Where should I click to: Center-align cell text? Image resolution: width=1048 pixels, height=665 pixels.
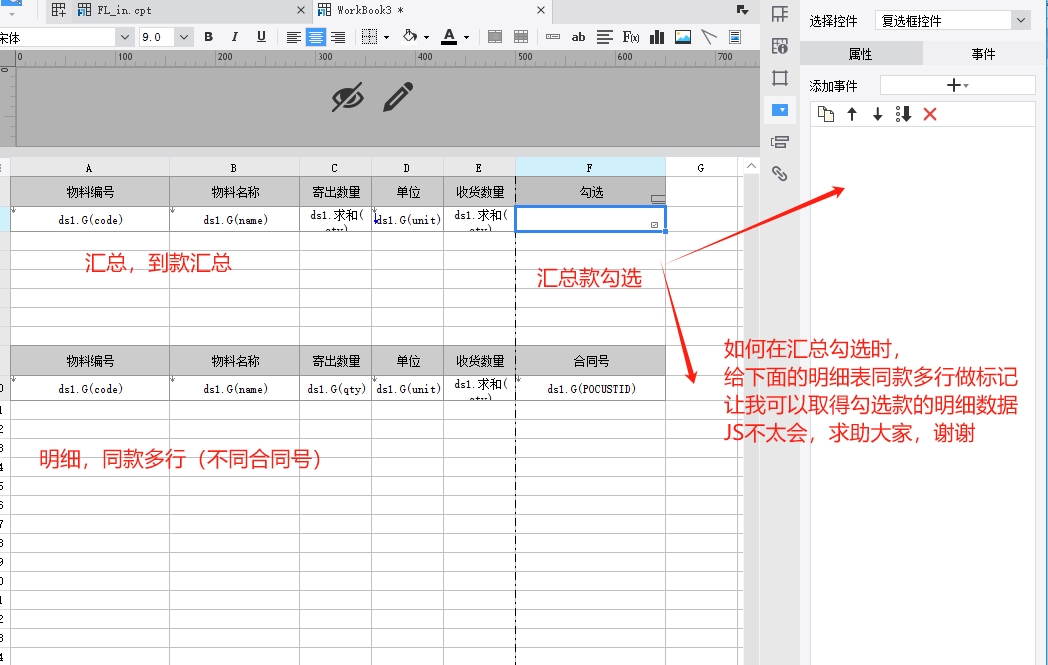point(315,37)
